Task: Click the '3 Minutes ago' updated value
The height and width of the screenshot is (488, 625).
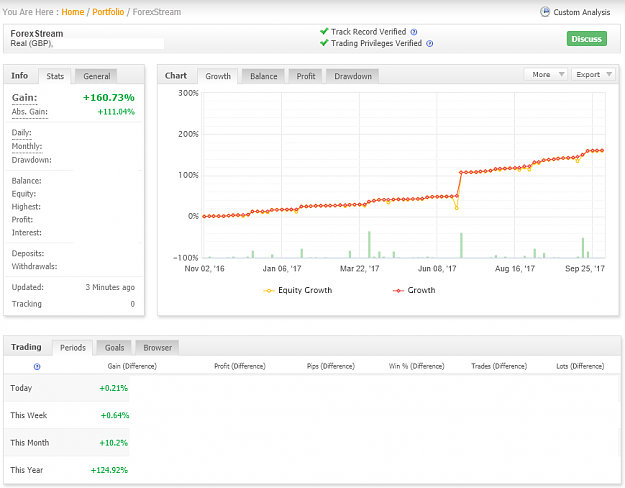Action: click(110, 287)
